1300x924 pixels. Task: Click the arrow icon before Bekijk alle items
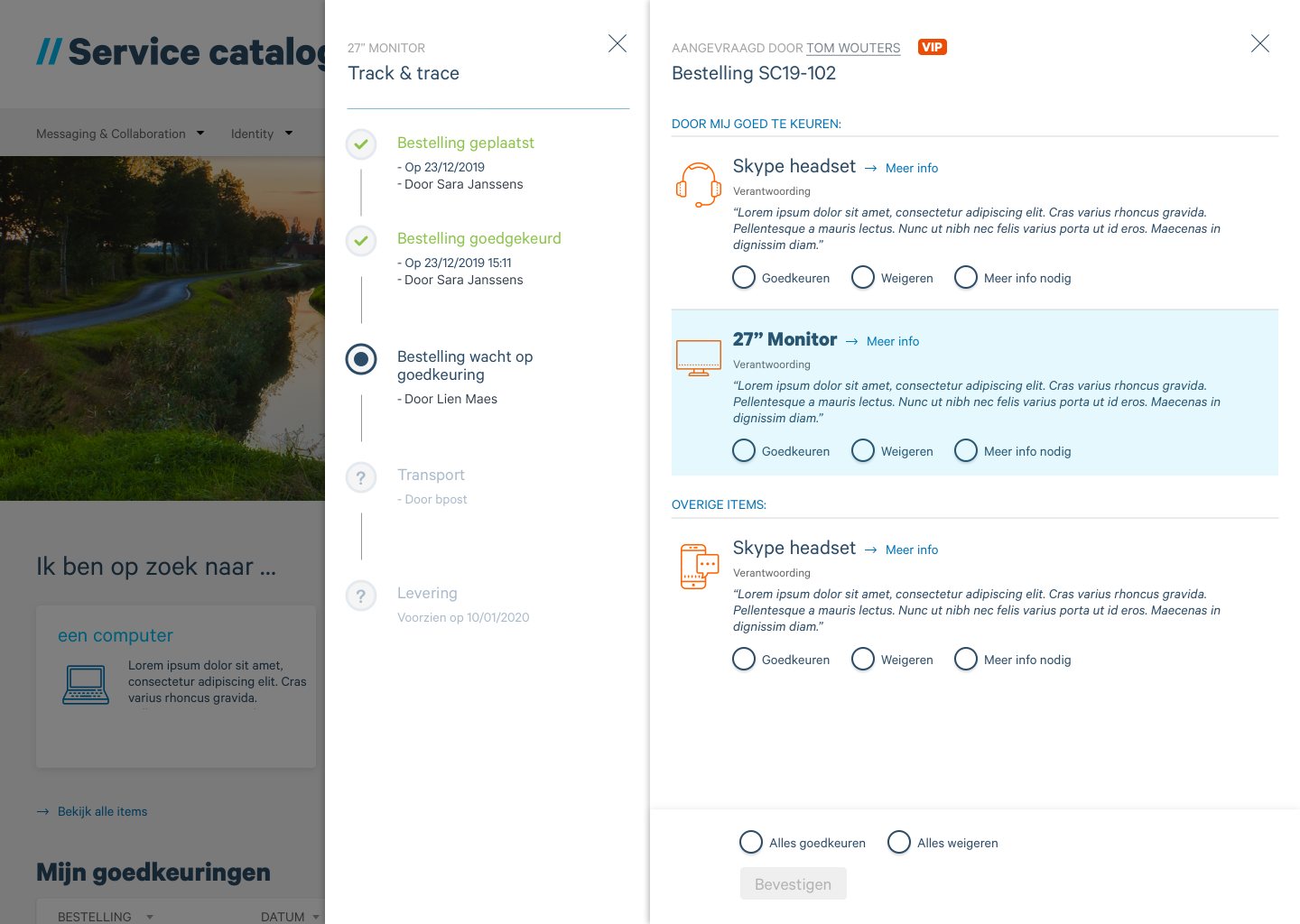point(42,811)
